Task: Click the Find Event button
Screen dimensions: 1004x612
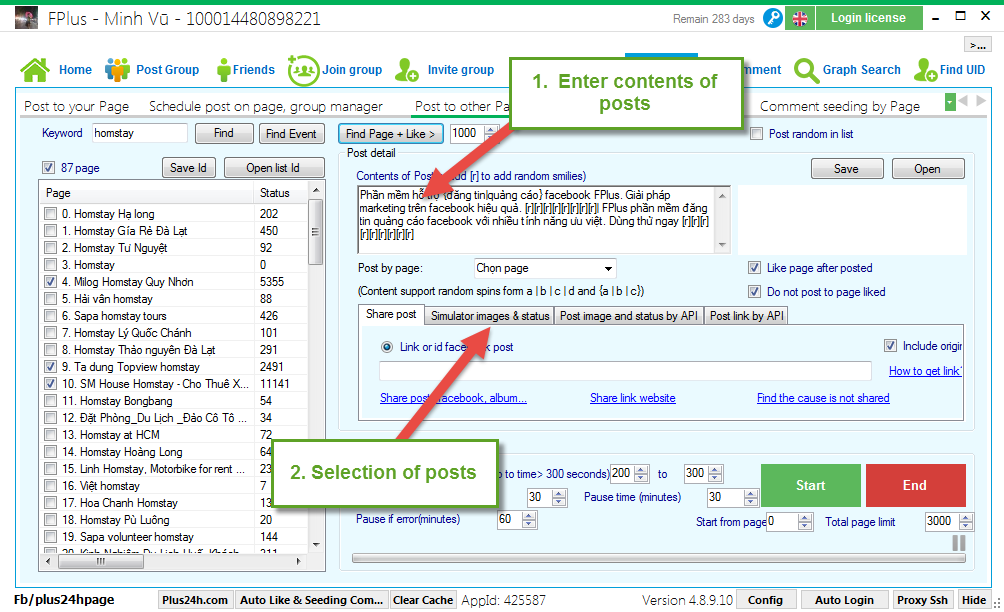Action: coord(291,133)
